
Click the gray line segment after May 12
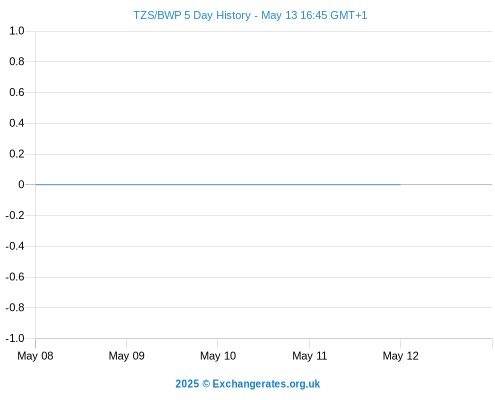[446, 184]
